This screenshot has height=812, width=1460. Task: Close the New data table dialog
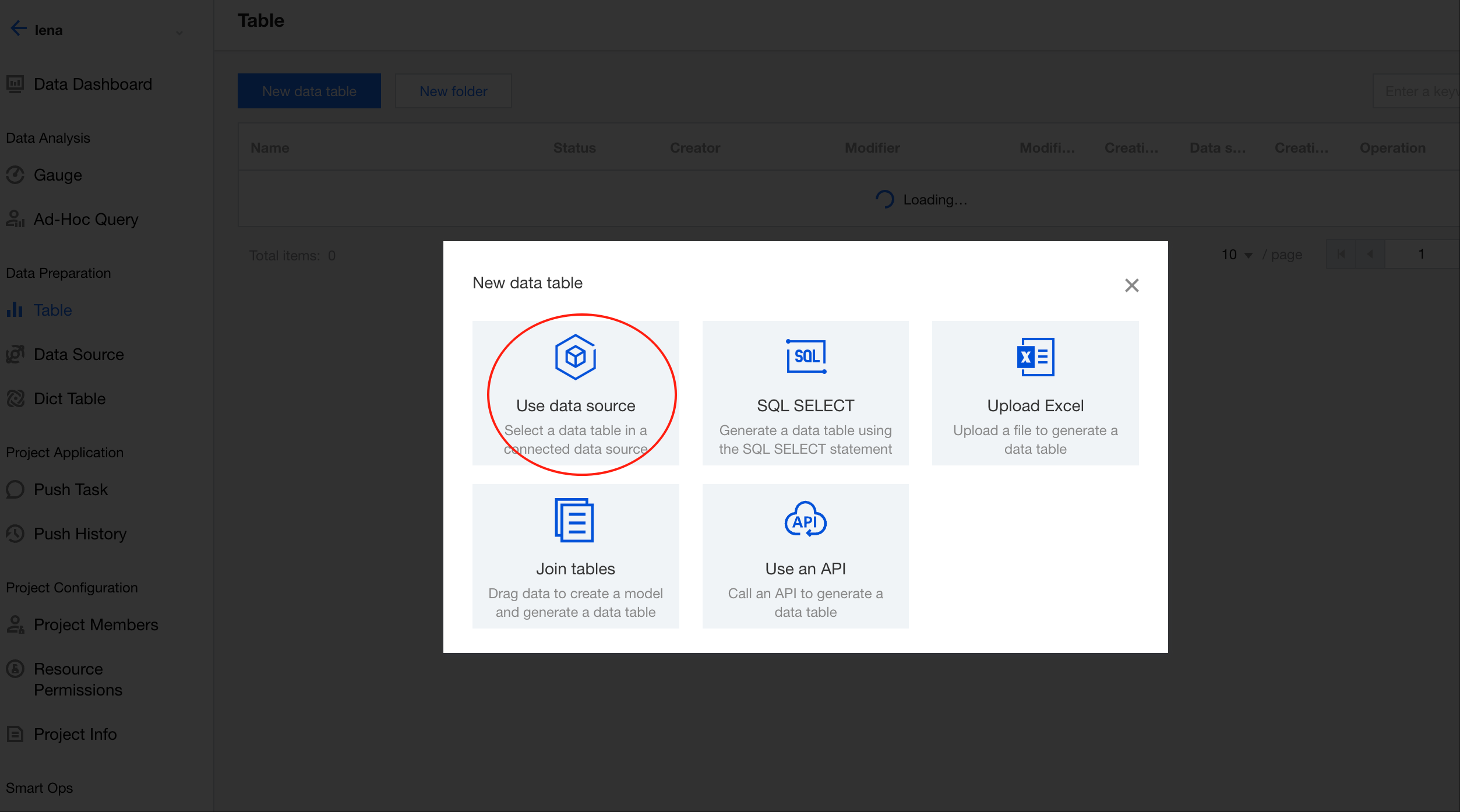[x=1131, y=285]
